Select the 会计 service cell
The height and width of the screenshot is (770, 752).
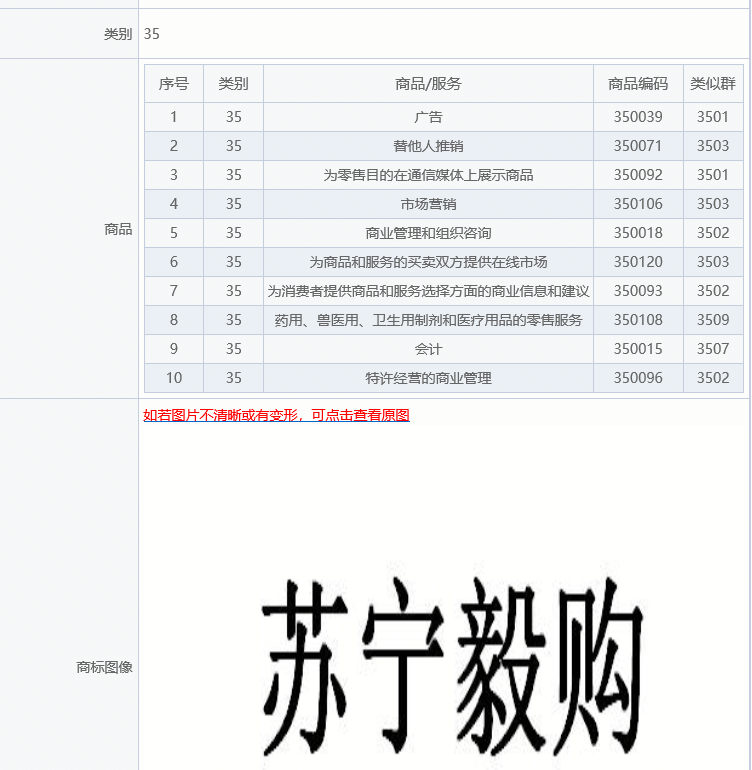coord(428,349)
